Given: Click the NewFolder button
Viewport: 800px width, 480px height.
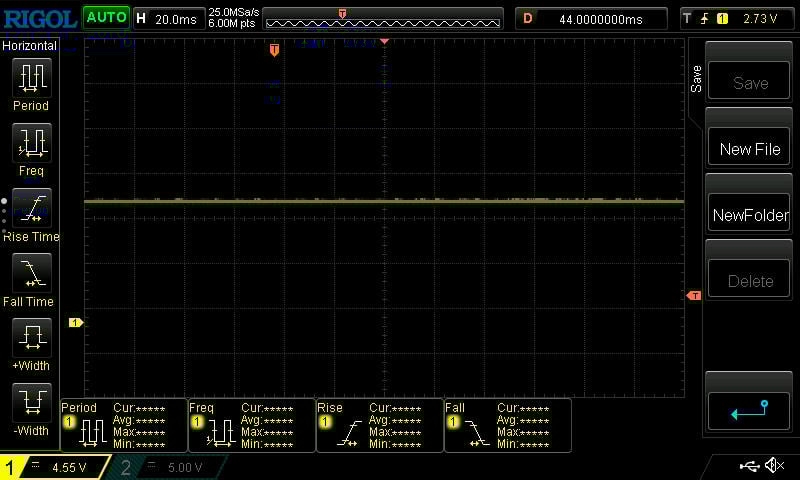Looking at the screenshot, I should [749, 215].
